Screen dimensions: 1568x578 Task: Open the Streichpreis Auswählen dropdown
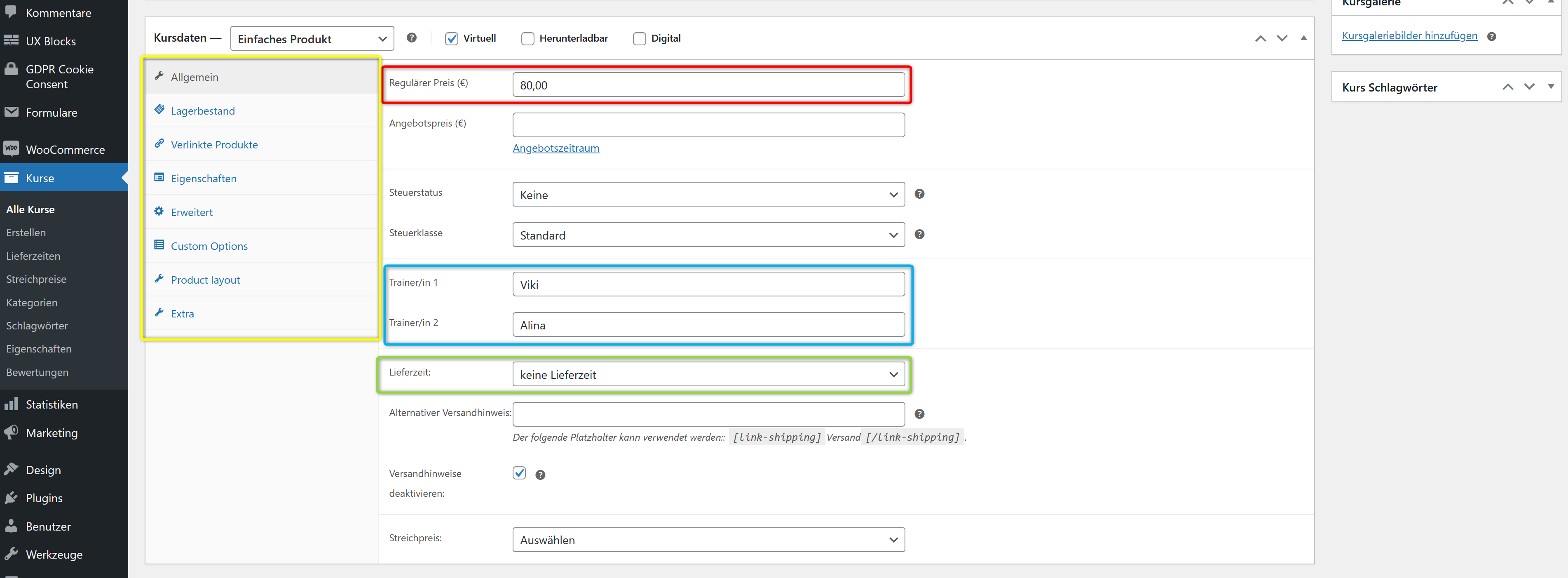708,540
